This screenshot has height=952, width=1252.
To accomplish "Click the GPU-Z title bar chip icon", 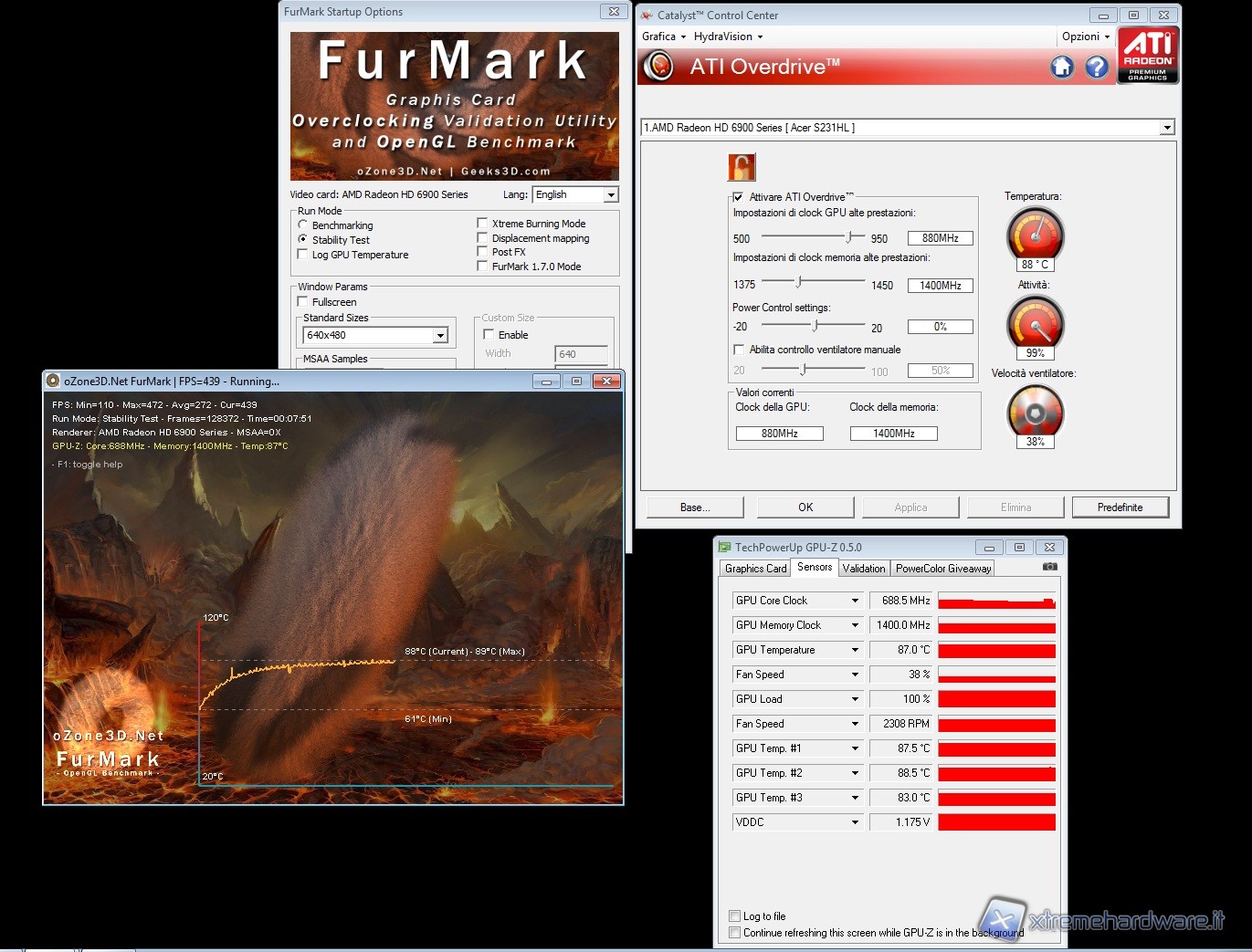I will (725, 548).
